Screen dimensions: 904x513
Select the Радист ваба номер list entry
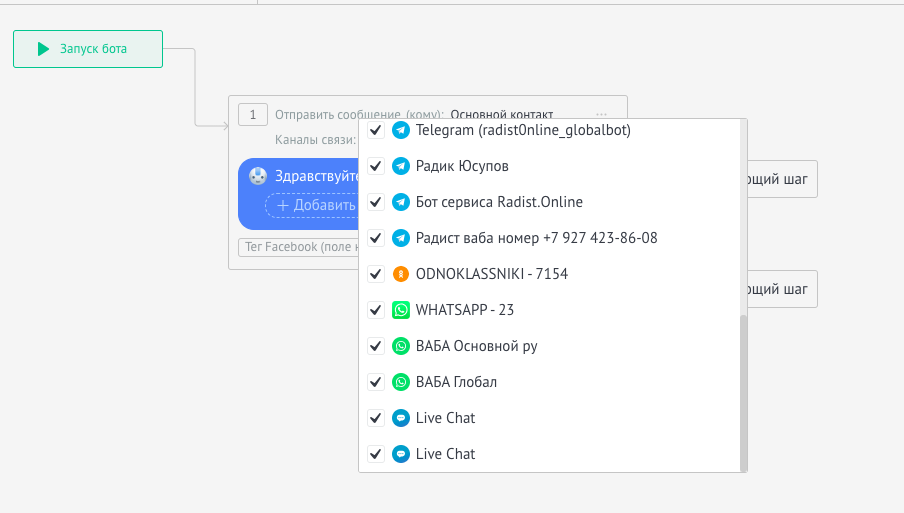536,238
